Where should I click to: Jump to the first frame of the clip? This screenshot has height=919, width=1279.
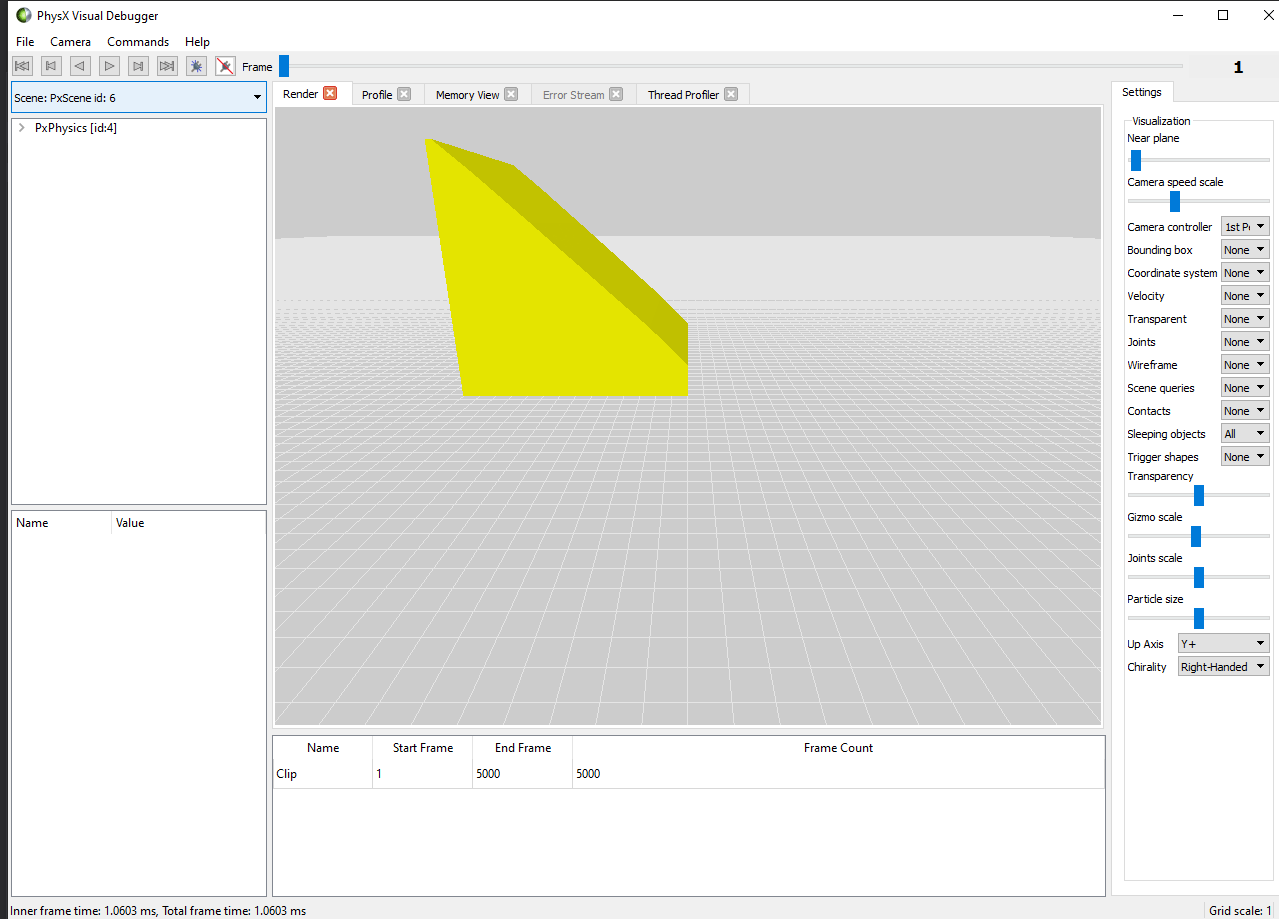point(22,66)
